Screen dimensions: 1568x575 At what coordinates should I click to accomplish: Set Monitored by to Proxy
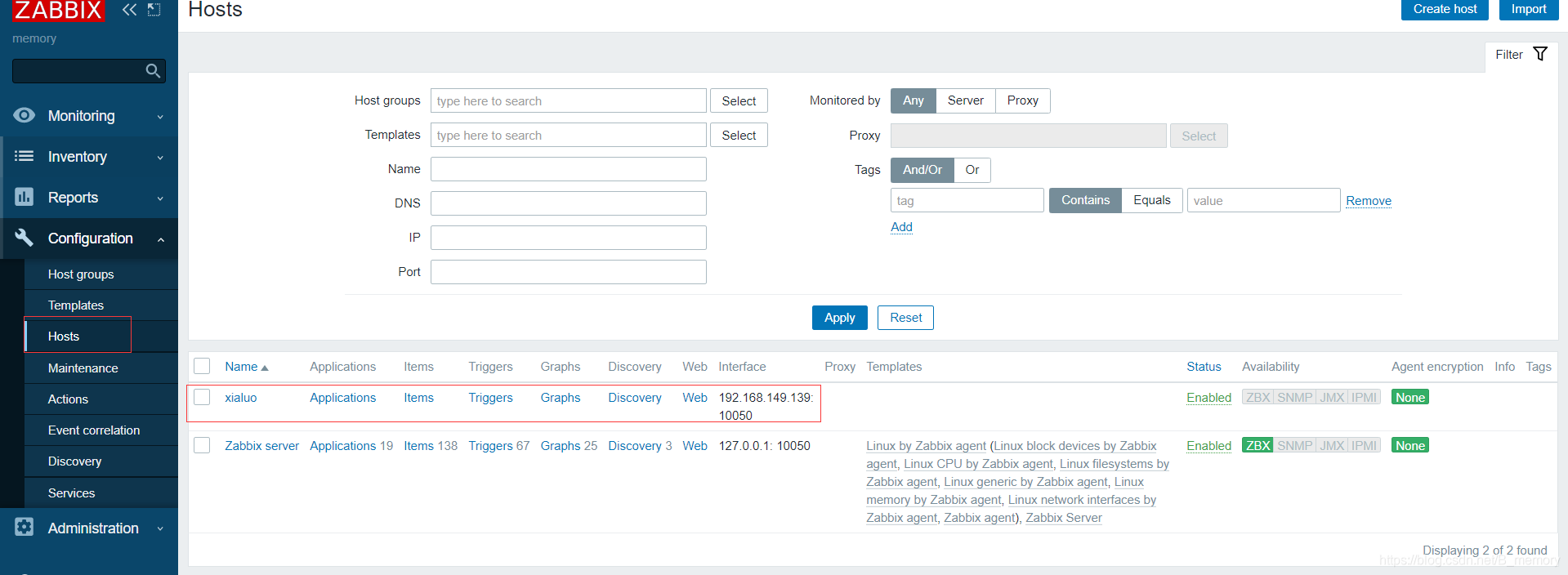[1023, 100]
